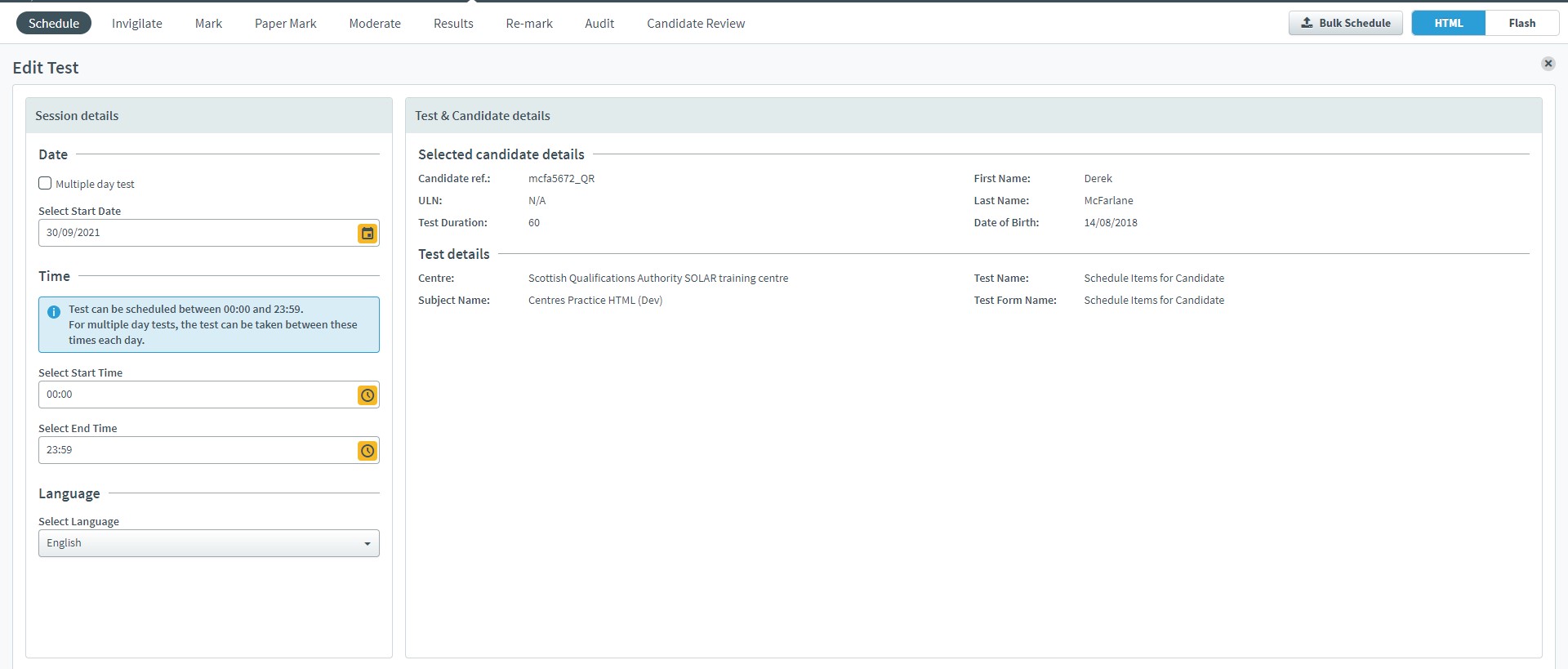Switch to Paper Mark tab
The height and width of the screenshot is (669, 1568).
[x=285, y=23]
